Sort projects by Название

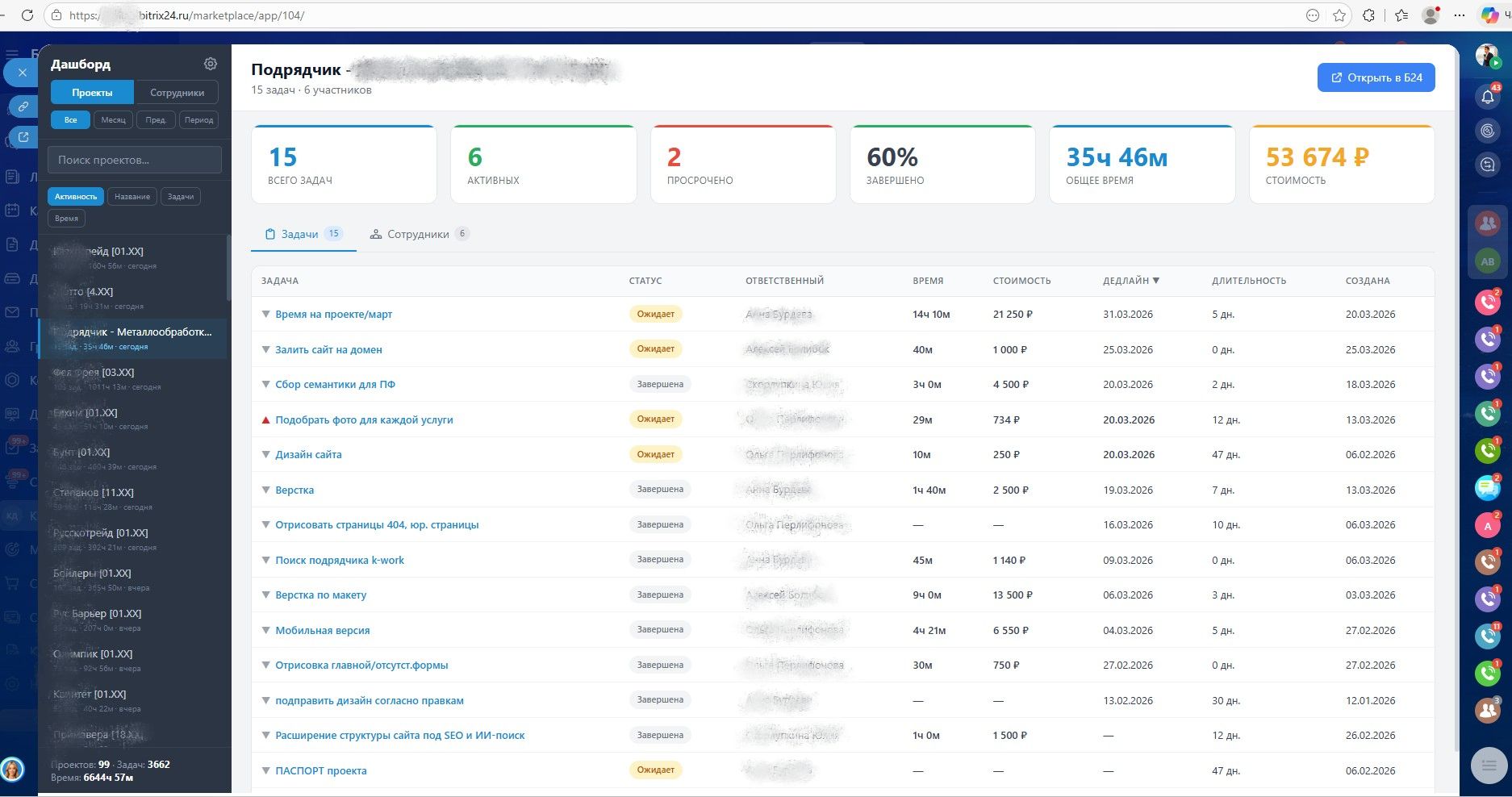[x=132, y=197]
